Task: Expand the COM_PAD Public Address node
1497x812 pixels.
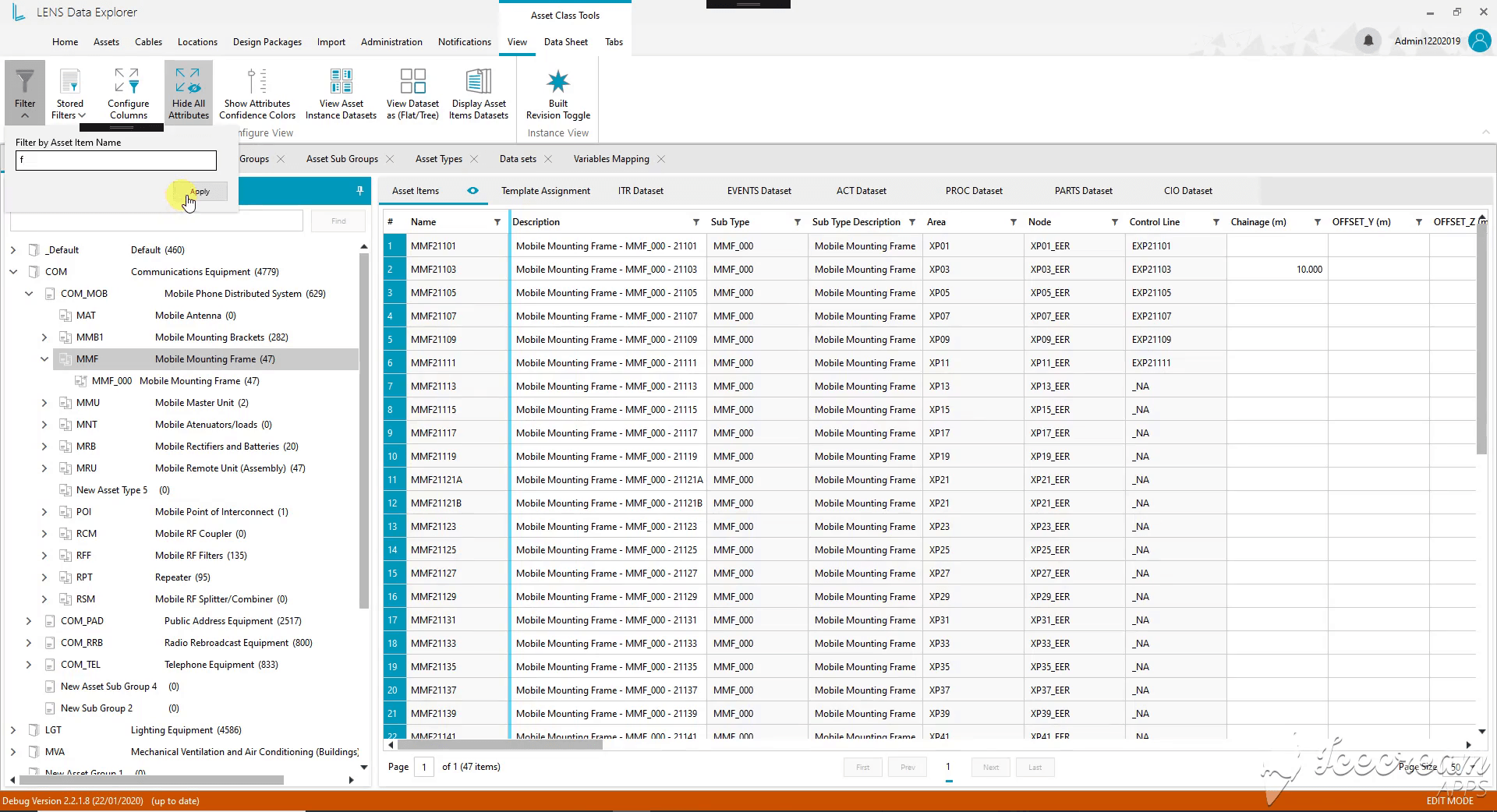Action: [x=29, y=621]
